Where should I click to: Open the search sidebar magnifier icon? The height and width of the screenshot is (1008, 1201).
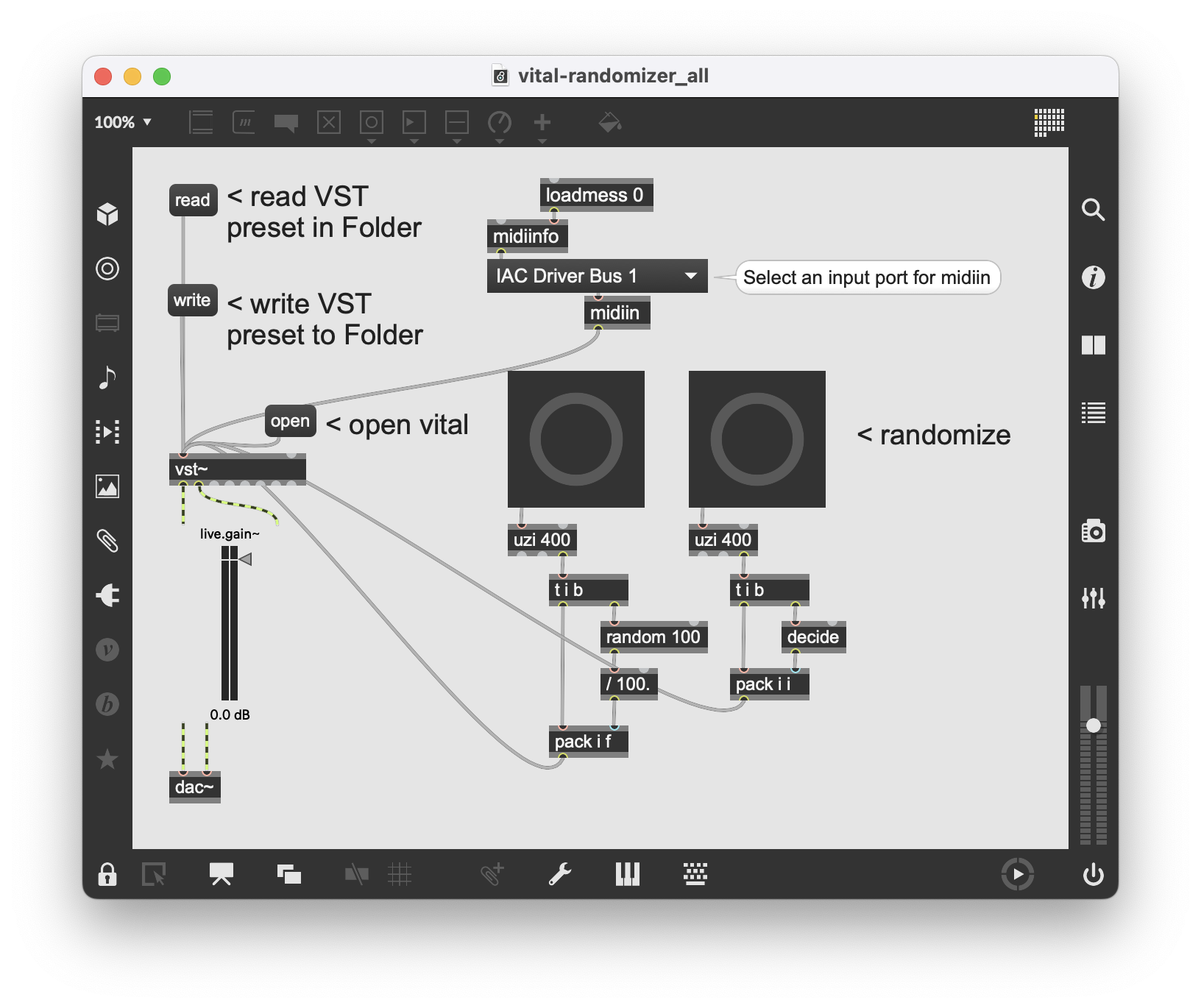1093,210
